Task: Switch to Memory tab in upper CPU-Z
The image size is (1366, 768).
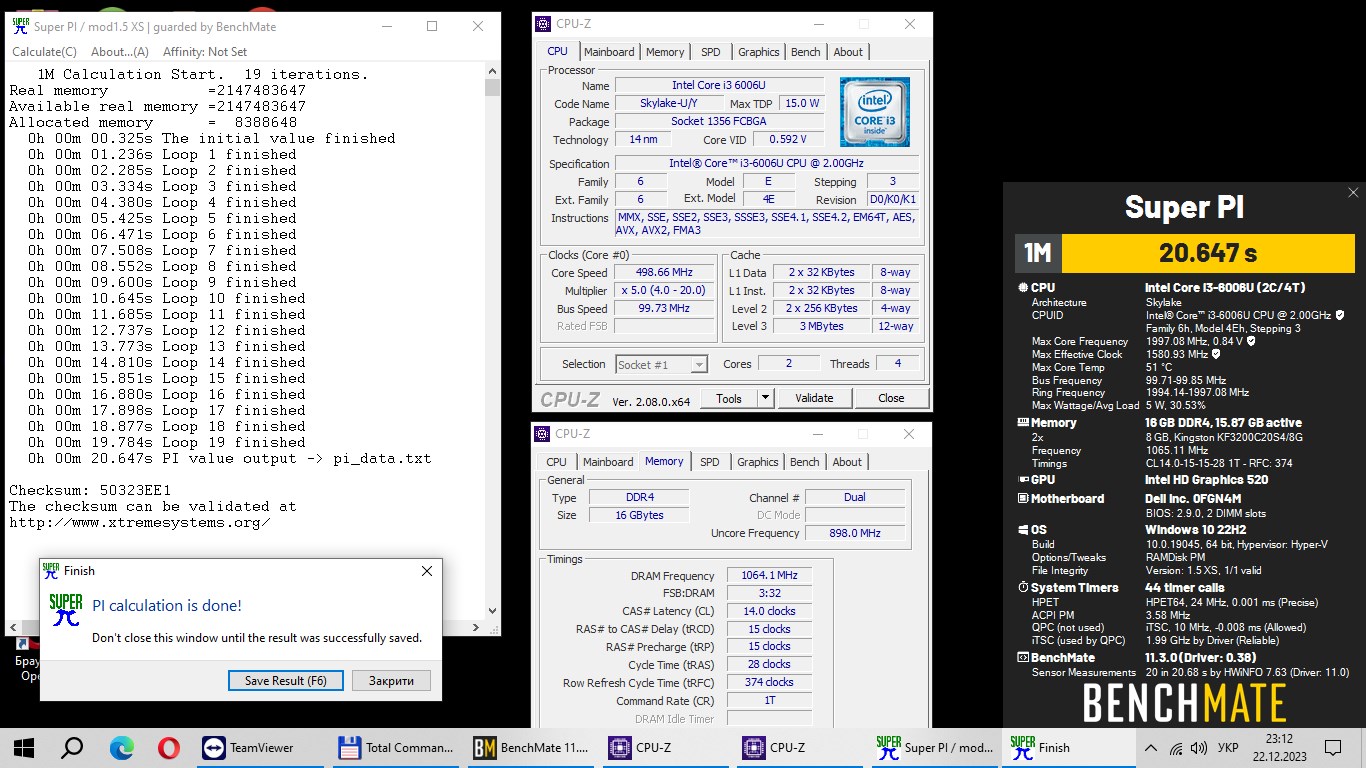Action: click(x=665, y=52)
